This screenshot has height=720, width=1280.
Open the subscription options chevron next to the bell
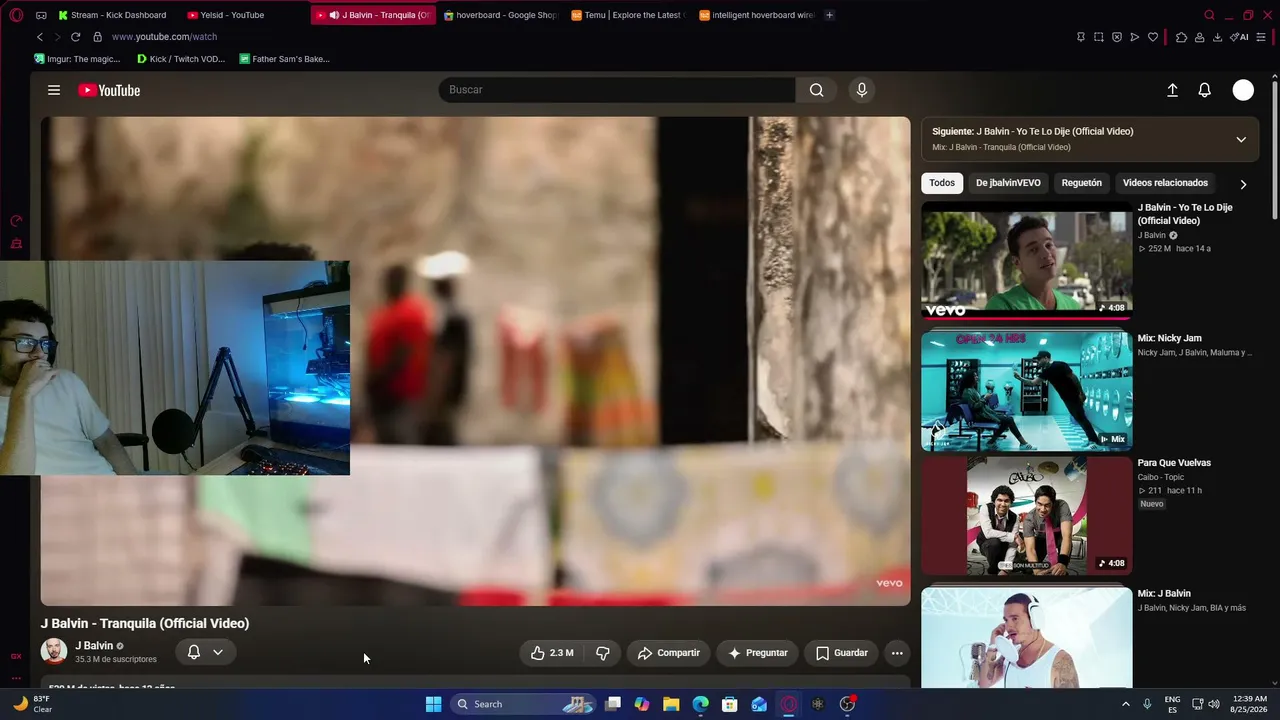[218, 652]
